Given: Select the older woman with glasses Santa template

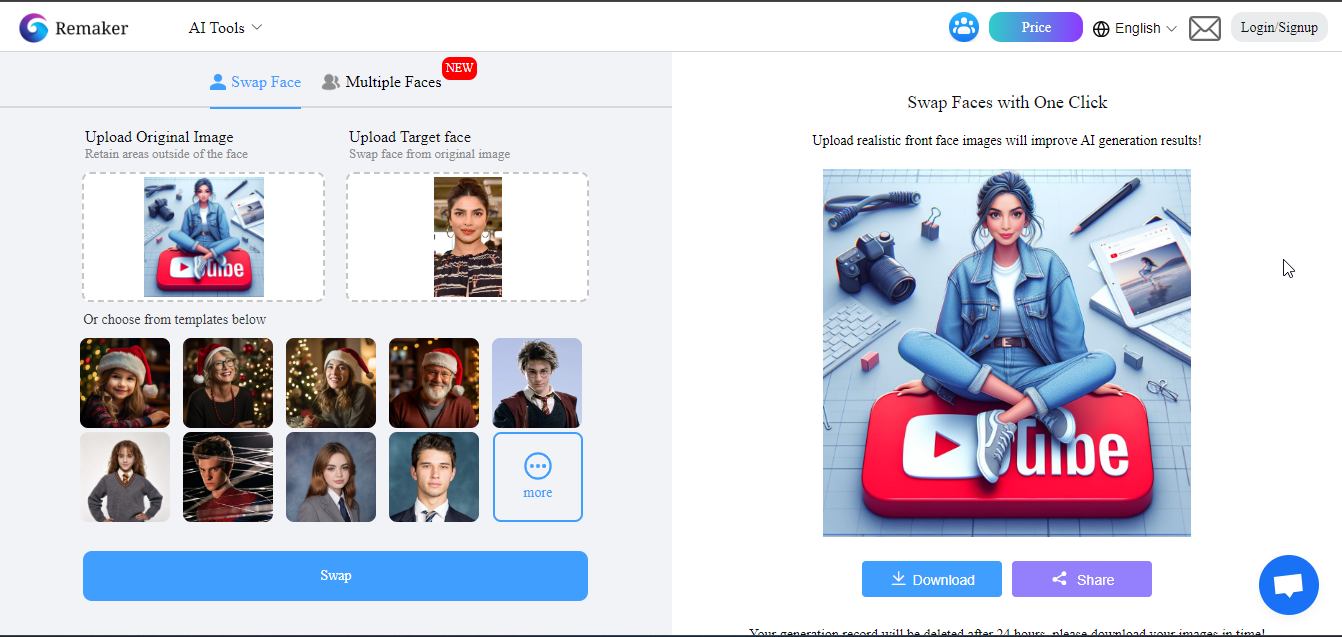Looking at the screenshot, I should click(228, 383).
